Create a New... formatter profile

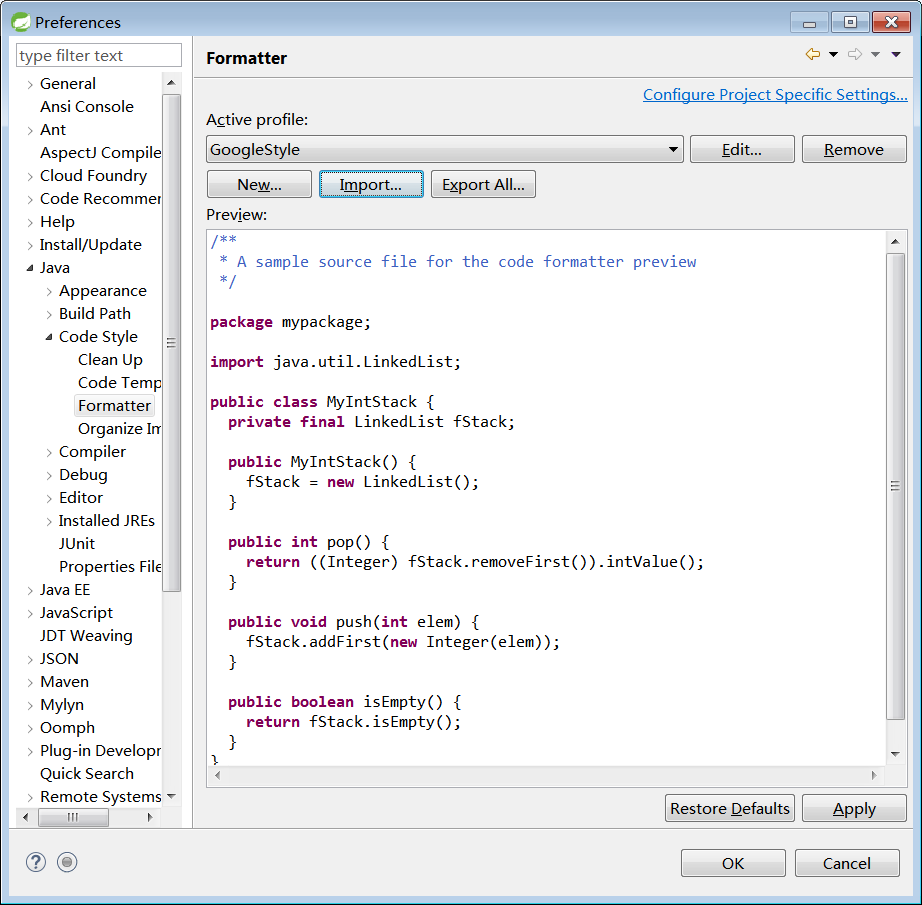tap(259, 185)
